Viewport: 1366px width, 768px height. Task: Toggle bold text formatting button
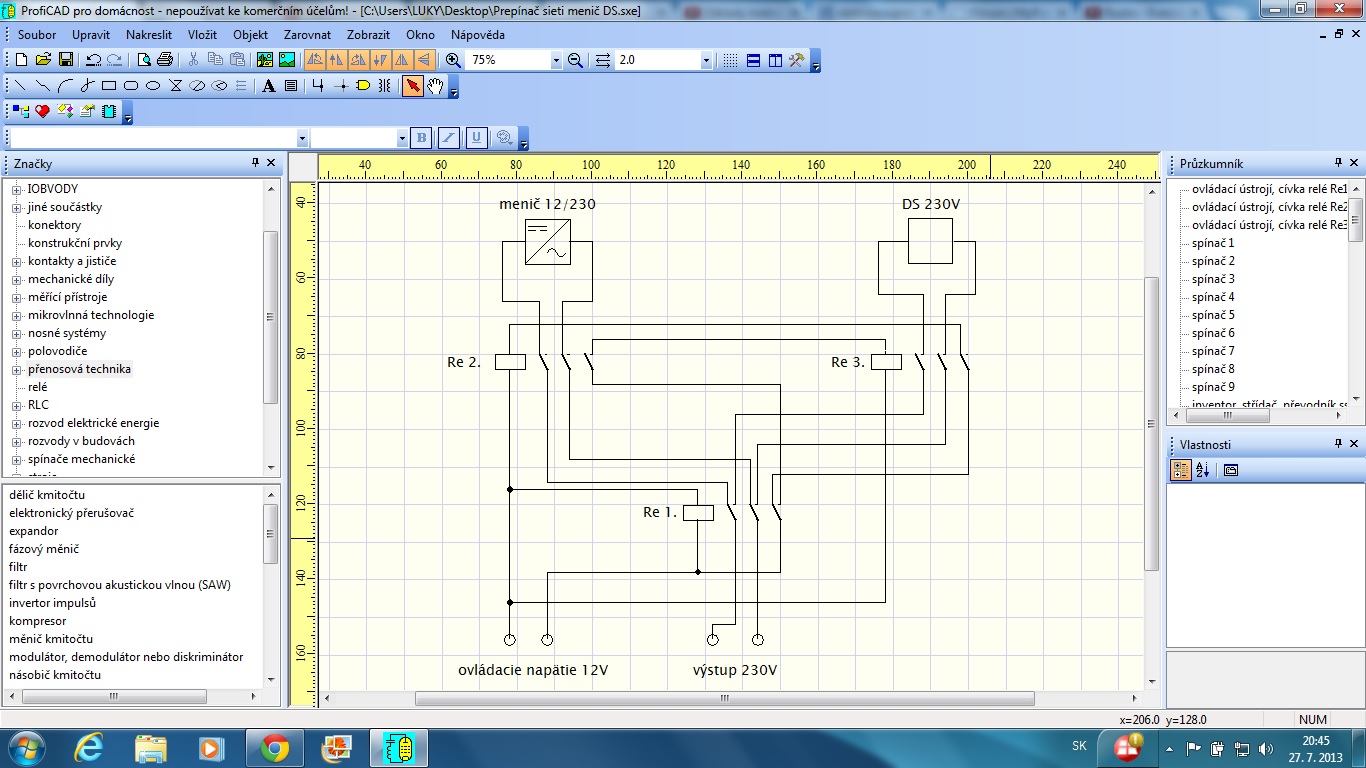[421, 138]
